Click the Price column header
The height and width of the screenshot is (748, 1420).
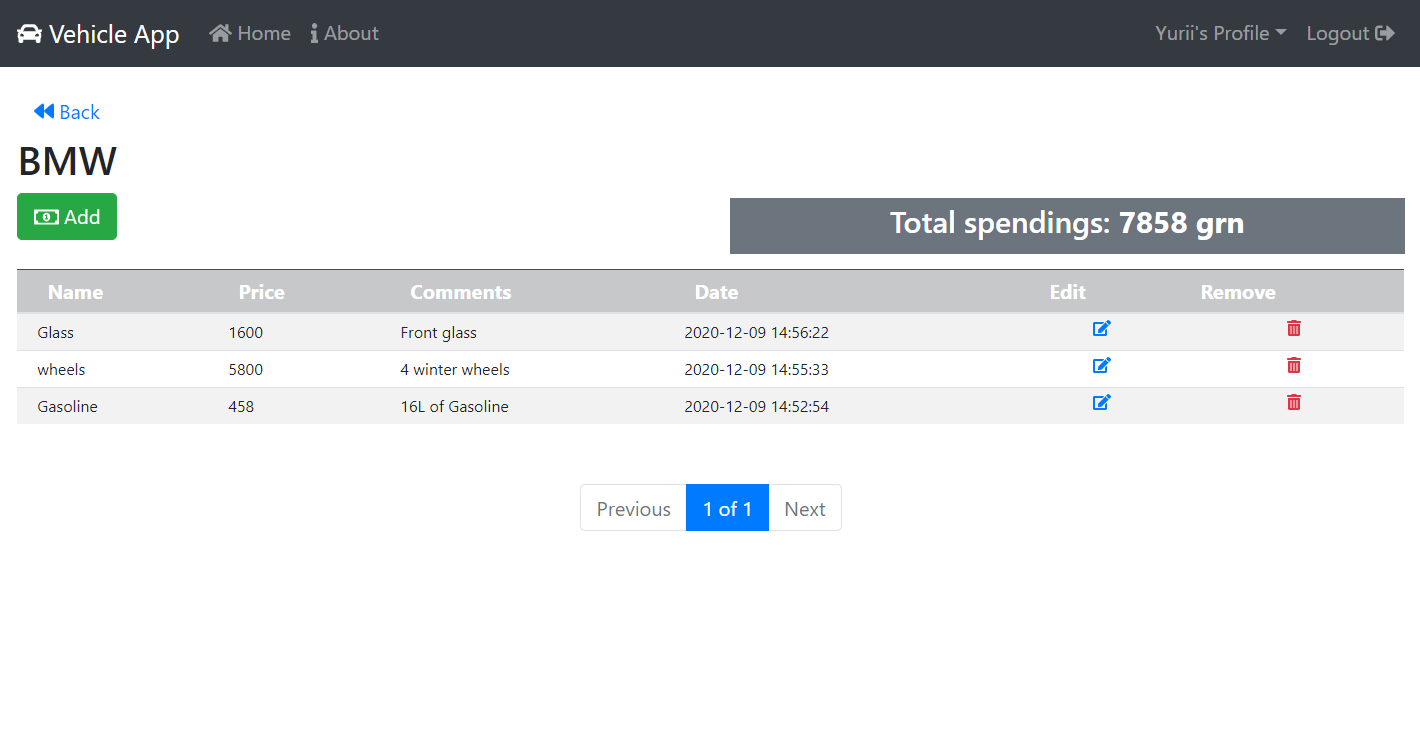click(x=262, y=292)
